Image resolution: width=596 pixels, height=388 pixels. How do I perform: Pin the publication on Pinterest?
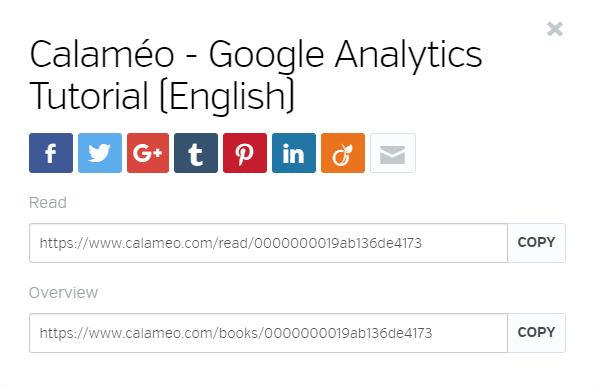(245, 153)
